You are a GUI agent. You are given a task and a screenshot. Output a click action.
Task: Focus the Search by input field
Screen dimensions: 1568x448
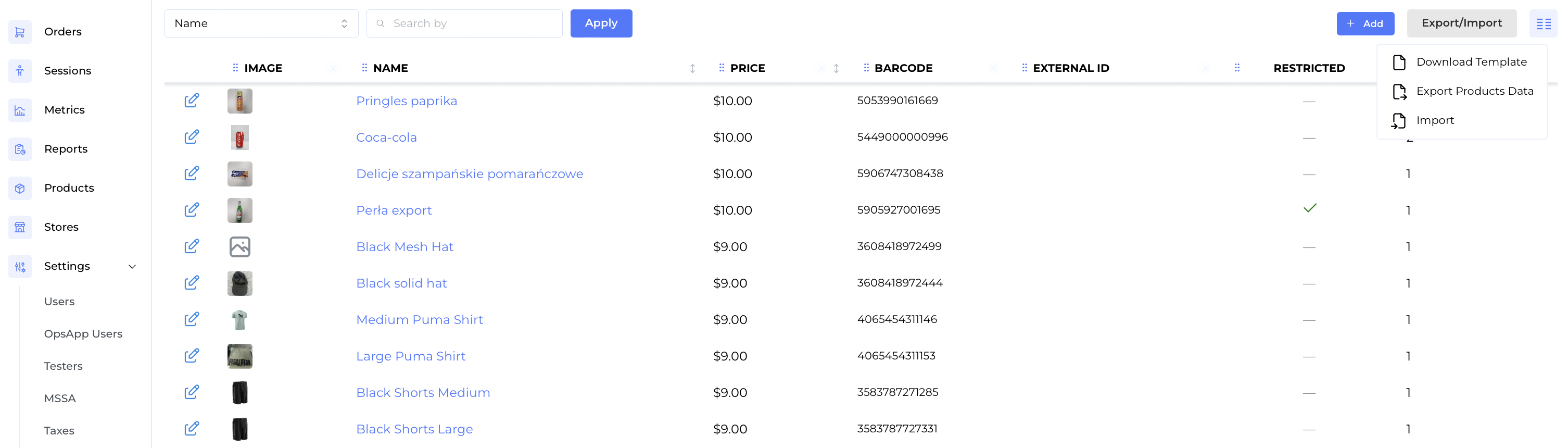(472, 24)
